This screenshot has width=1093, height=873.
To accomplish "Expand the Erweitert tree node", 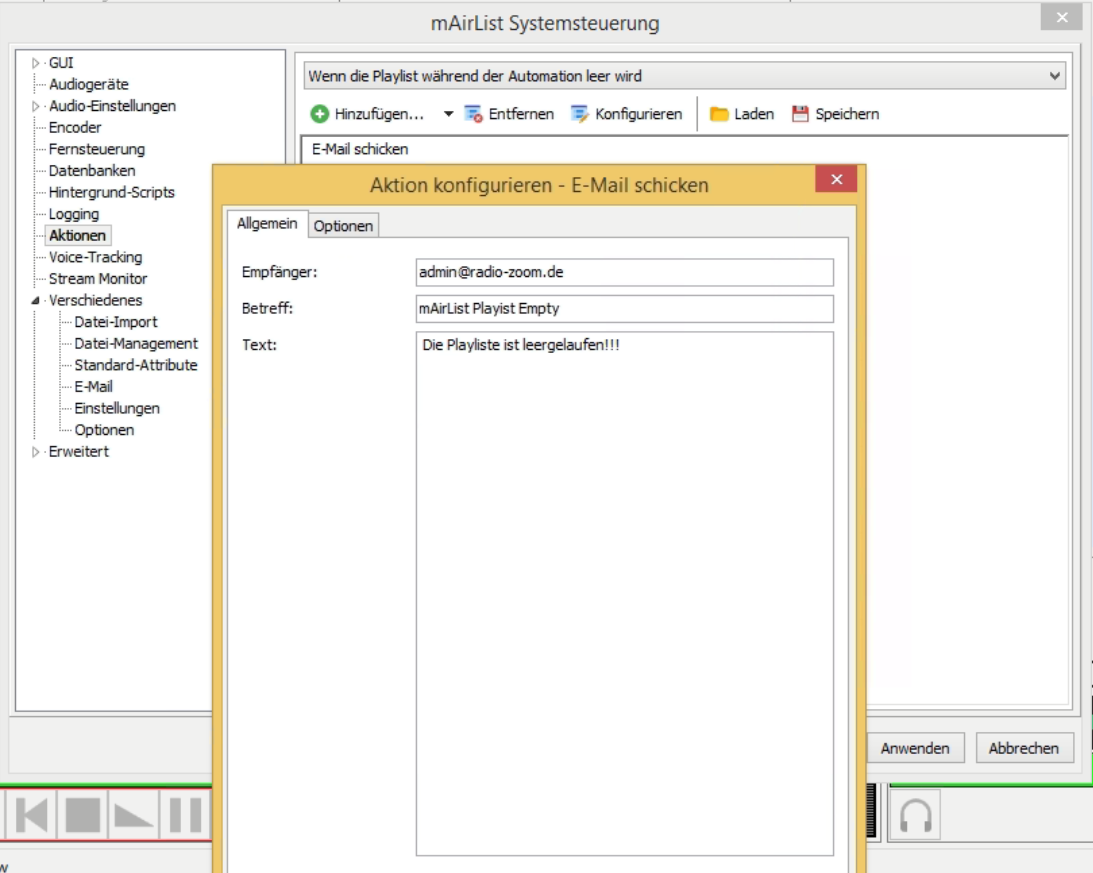I will [x=37, y=452].
